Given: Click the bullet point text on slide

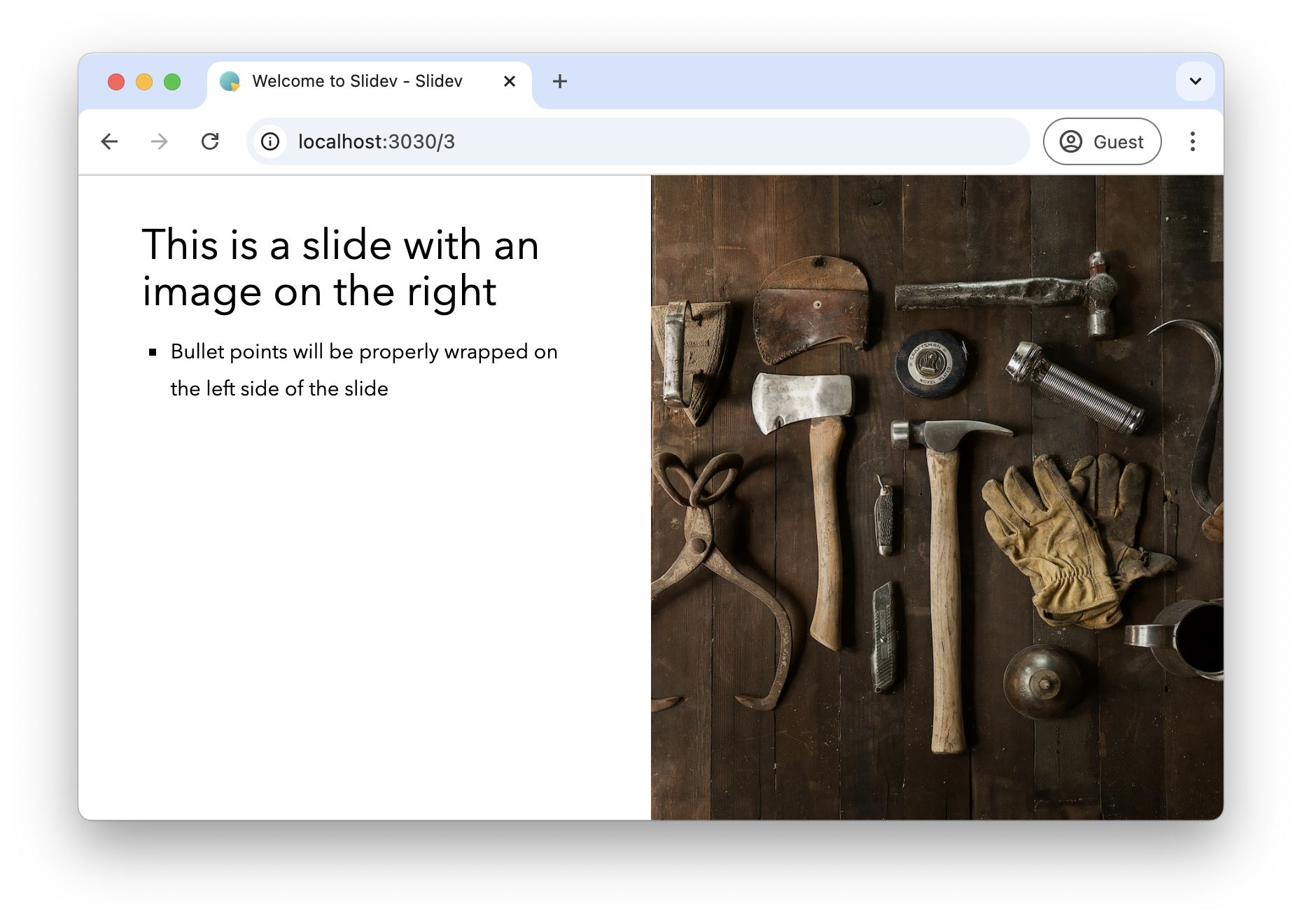Looking at the screenshot, I should tap(364, 370).
